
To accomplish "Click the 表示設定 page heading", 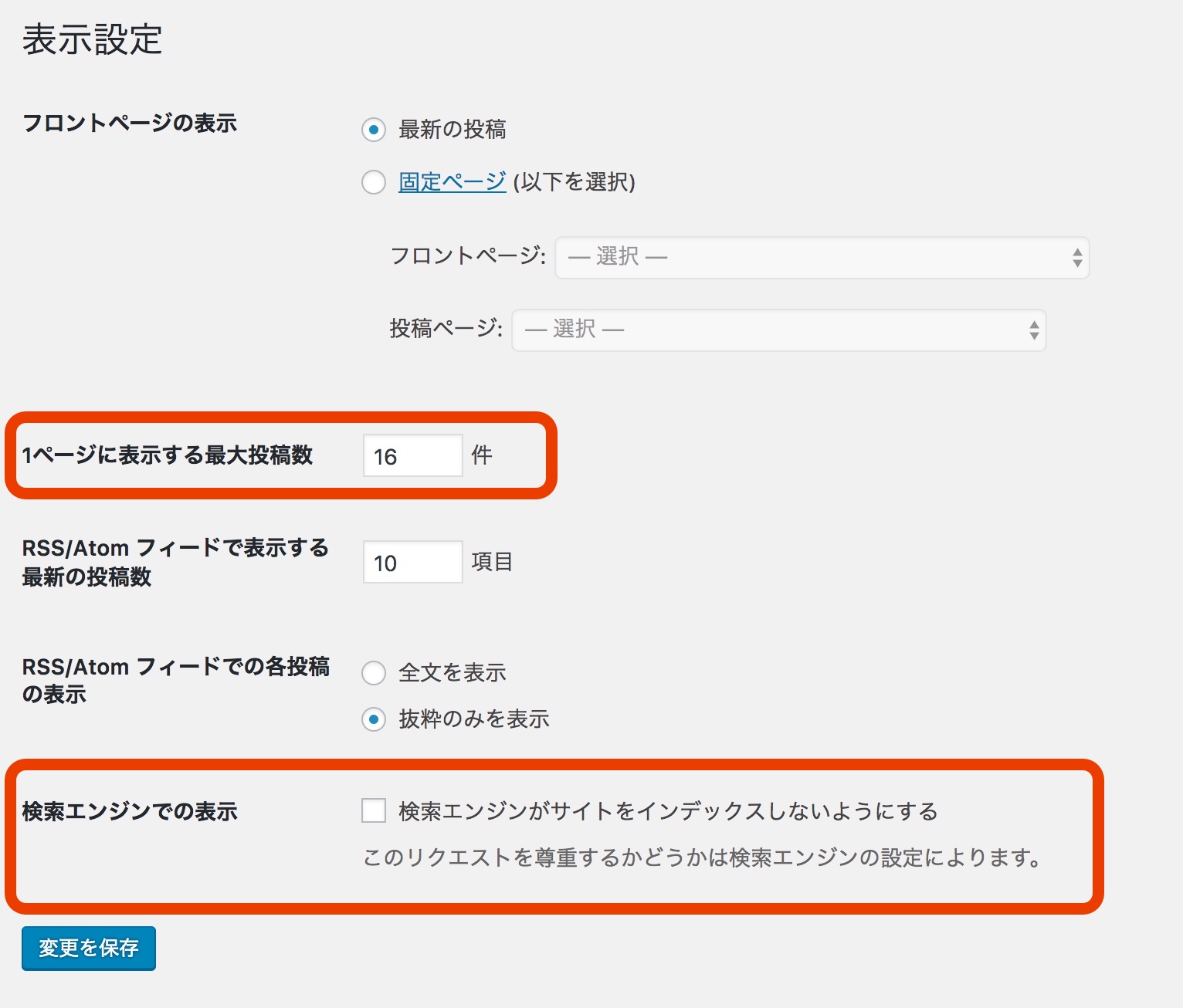I will (x=92, y=39).
